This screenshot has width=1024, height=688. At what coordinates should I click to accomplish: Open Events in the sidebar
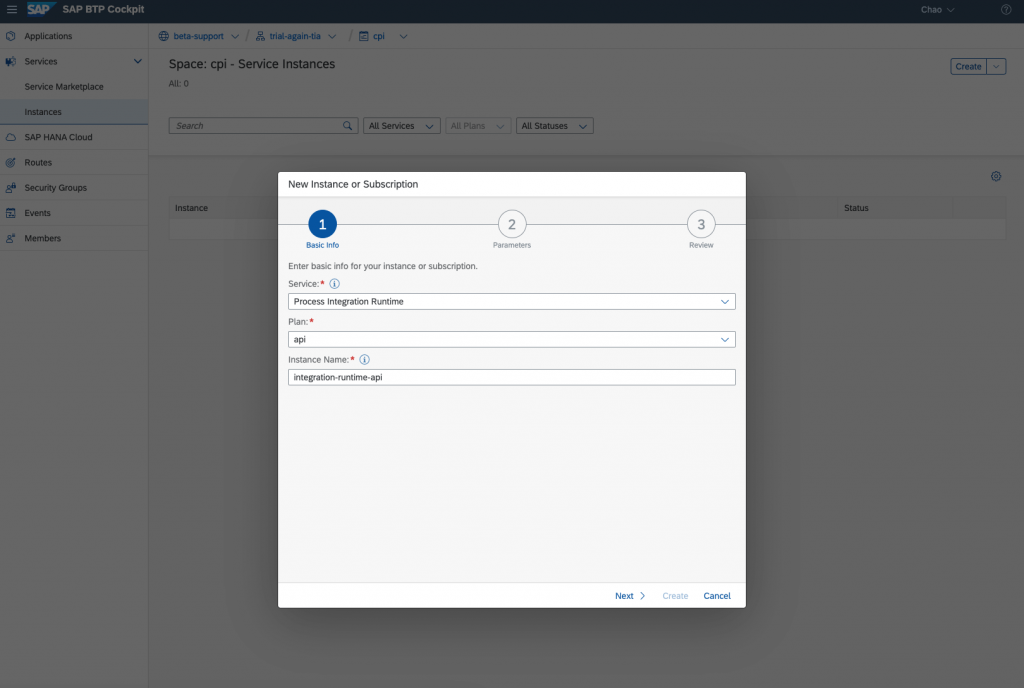point(37,213)
